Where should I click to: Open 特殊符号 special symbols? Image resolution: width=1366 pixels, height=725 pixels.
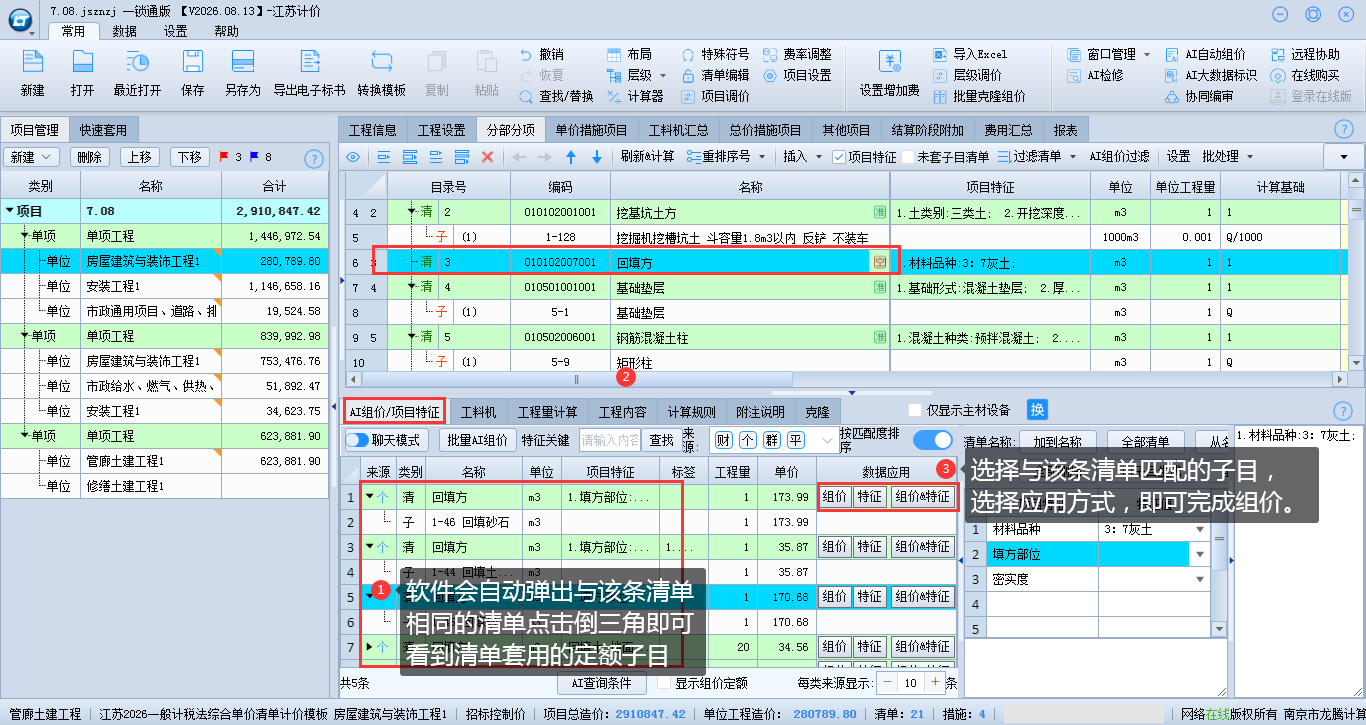point(715,54)
